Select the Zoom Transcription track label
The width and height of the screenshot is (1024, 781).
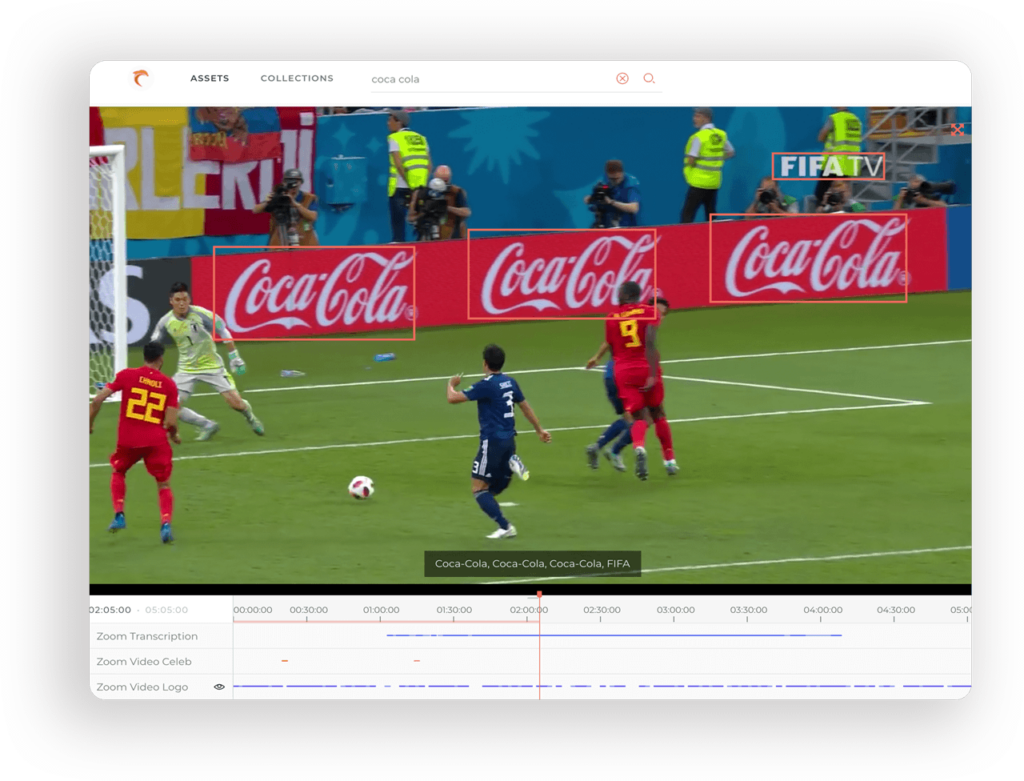[x=147, y=636]
